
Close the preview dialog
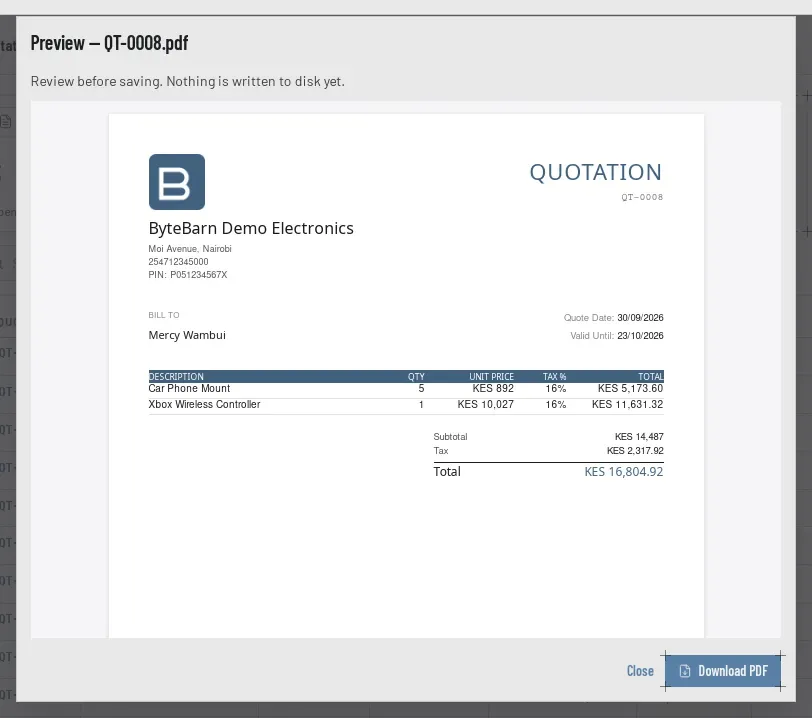point(640,671)
